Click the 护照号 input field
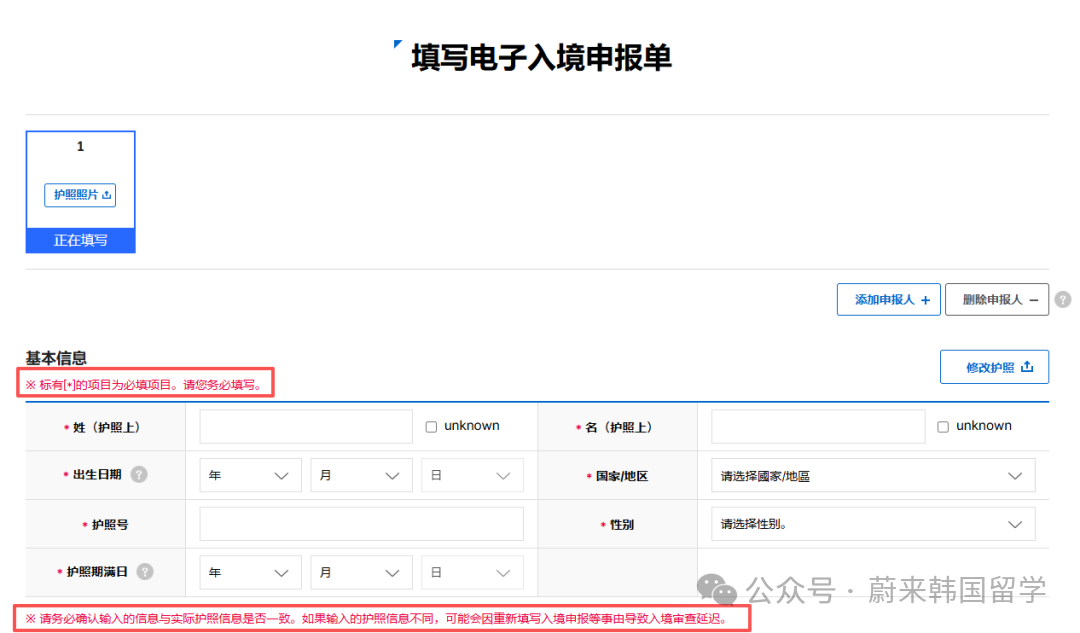This screenshot has height=633, width=1080. click(x=361, y=523)
